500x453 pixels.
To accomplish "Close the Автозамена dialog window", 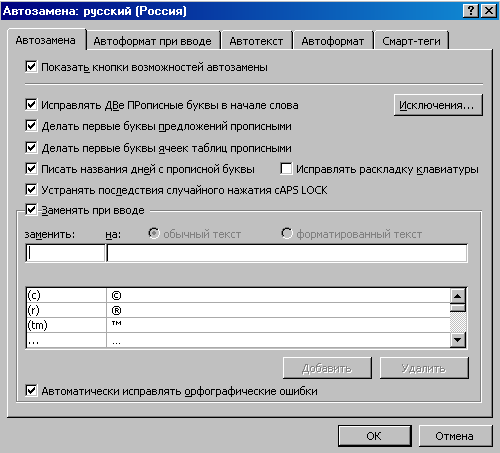I will tap(489, 11).
